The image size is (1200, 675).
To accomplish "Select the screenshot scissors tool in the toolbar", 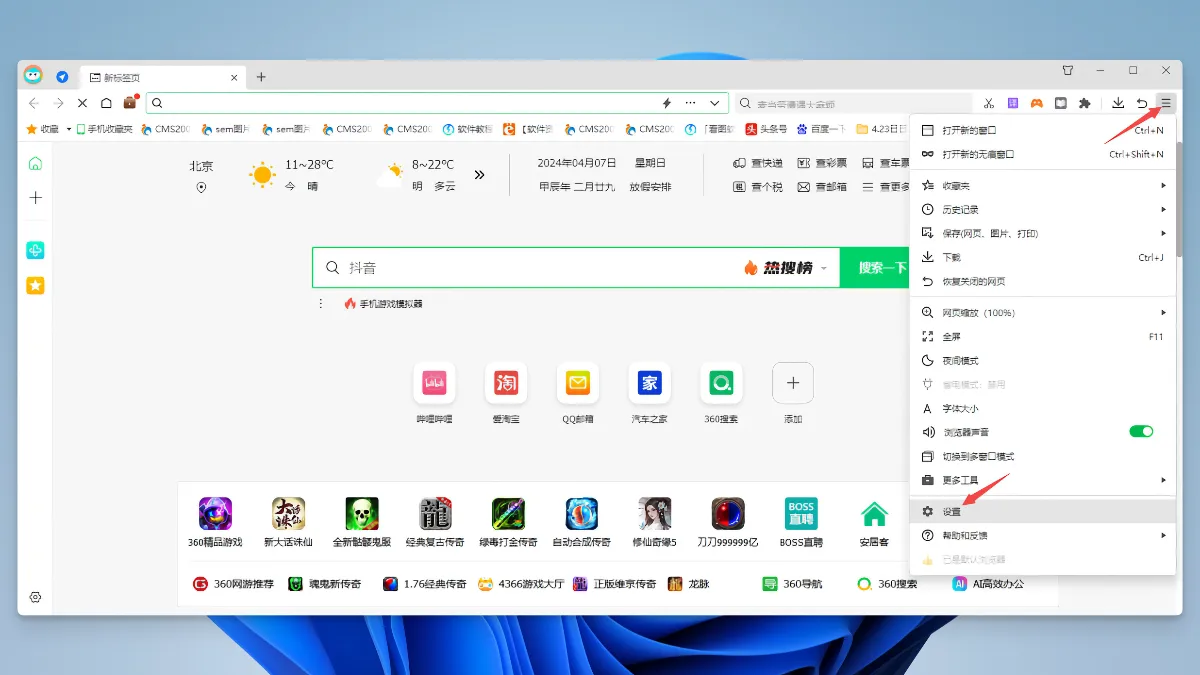I will 988,103.
